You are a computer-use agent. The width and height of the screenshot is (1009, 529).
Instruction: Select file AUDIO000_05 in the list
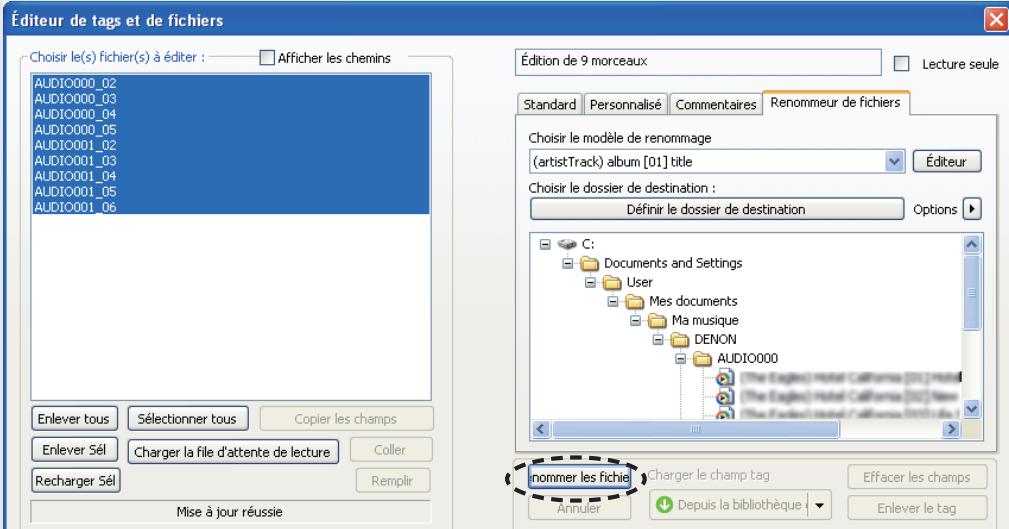[x=231, y=129]
